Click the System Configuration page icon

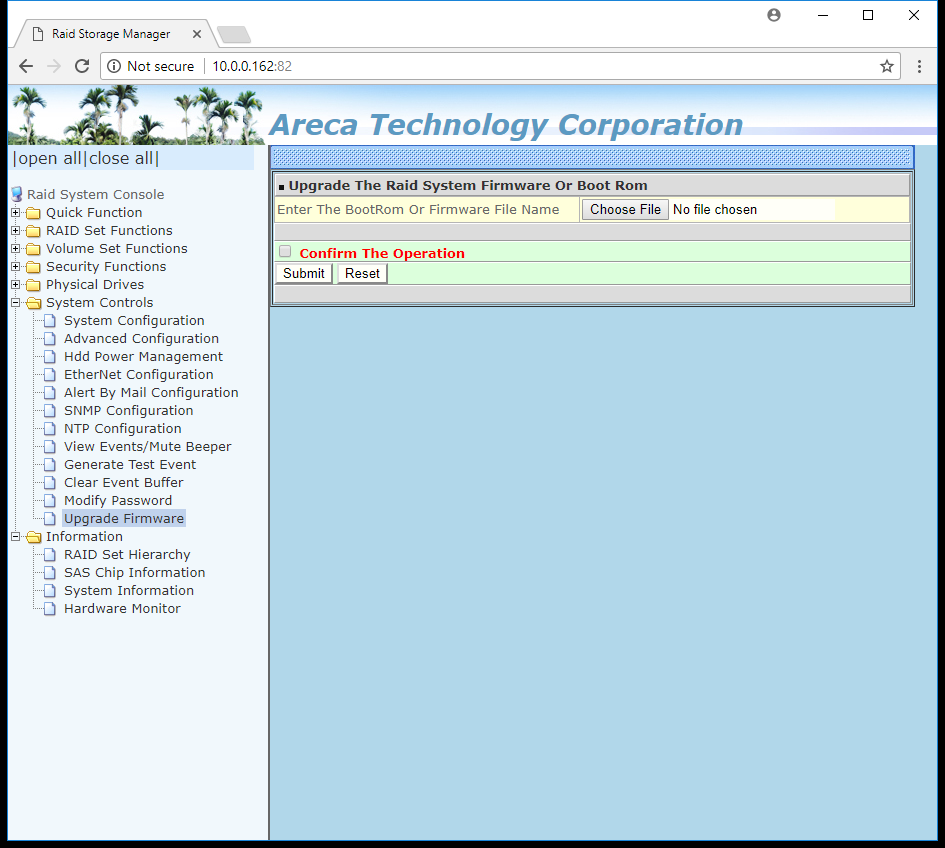tap(50, 321)
